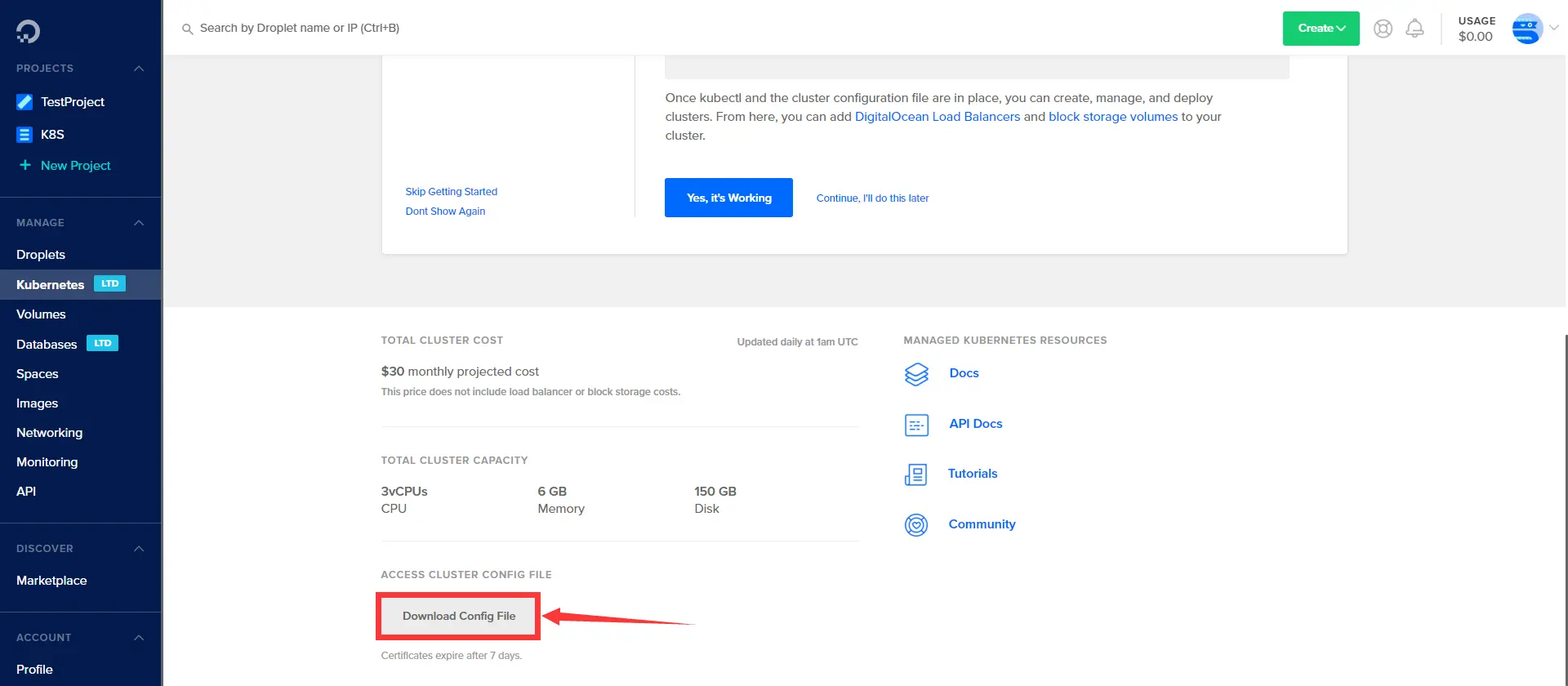Click the DigitalOcean logo icon
The width and height of the screenshot is (1568, 686).
tap(28, 31)
